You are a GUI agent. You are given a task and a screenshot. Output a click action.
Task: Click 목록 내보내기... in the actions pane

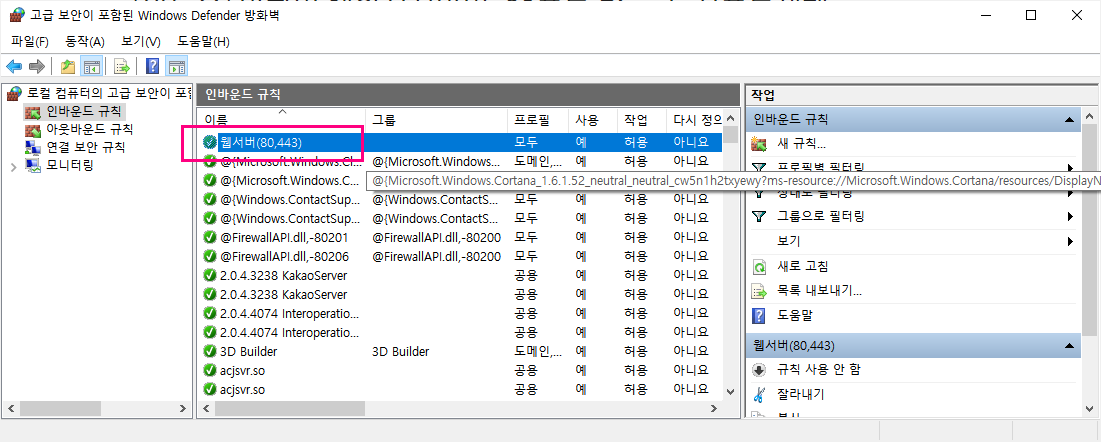point(819,291)
